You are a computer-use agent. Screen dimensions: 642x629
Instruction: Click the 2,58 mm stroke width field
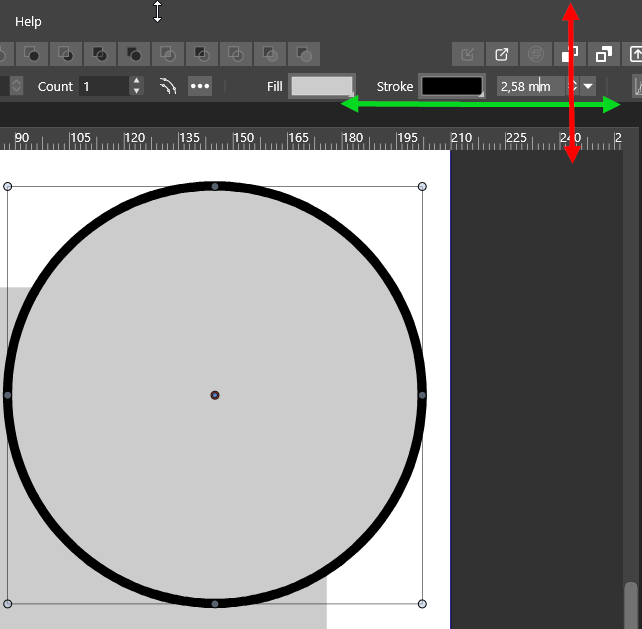[528, 87]
